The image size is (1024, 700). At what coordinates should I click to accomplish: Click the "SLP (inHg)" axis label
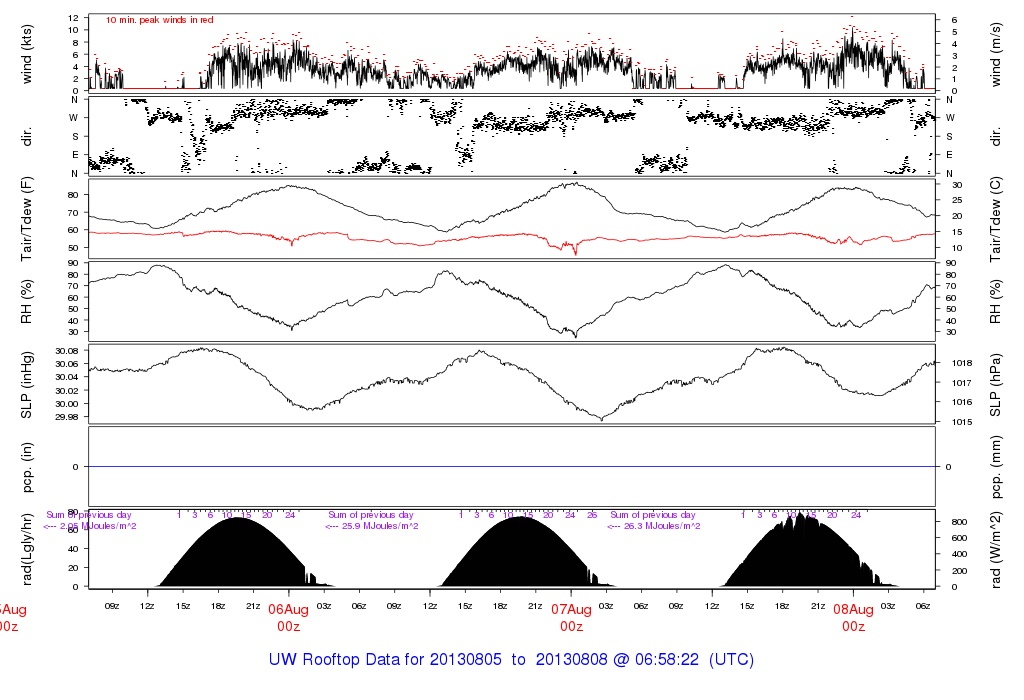[27, 385]
